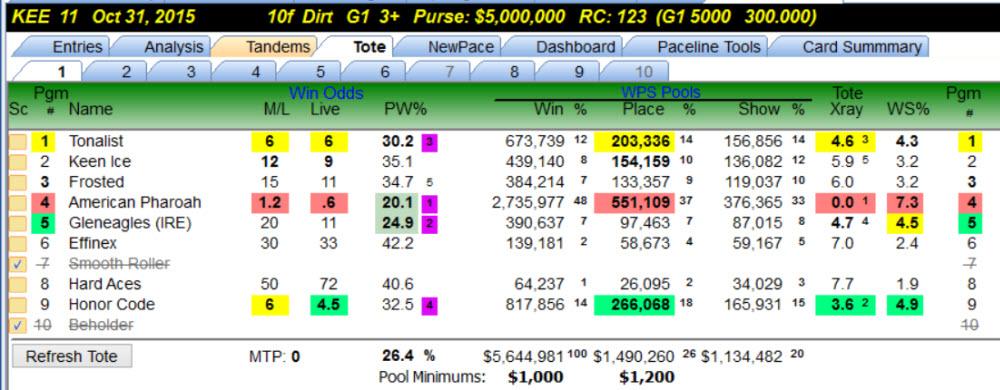1000x390 pixels.
Task: Click scratched entry Beholder
Action: tap(101, 325)
